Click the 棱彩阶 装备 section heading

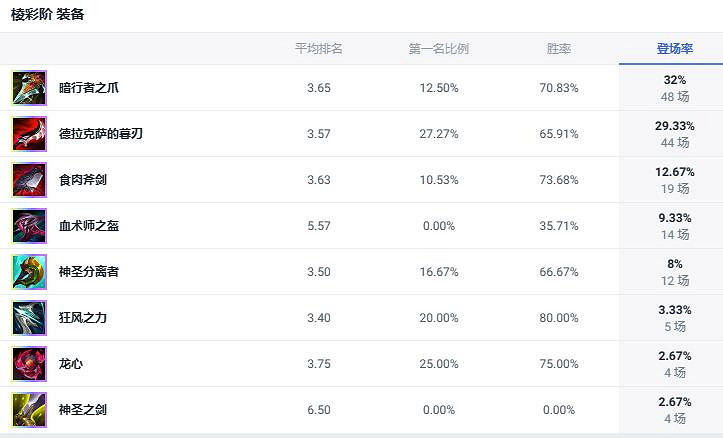tap(48, 15)
